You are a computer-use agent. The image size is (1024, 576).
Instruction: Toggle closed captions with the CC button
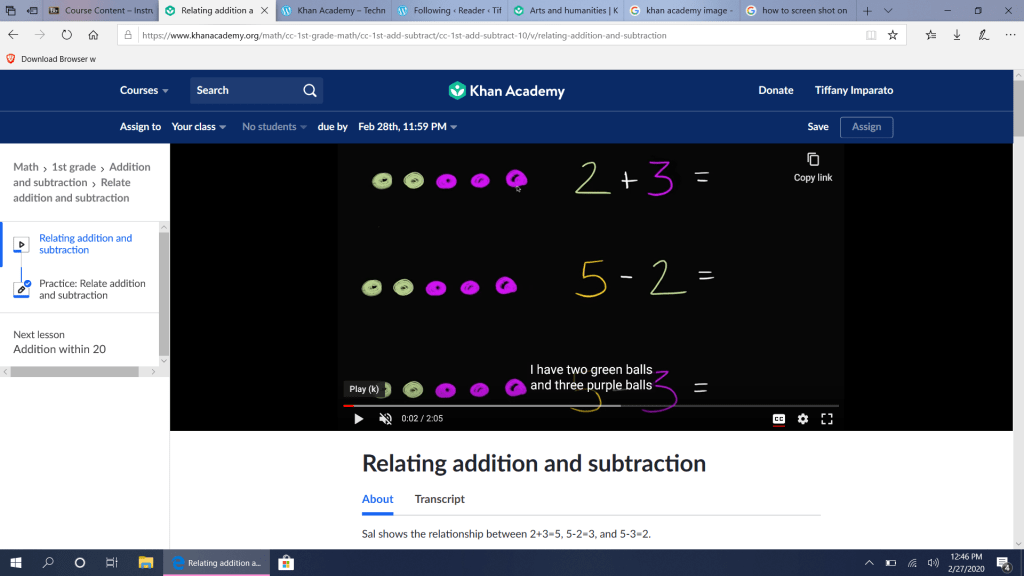[x=779, y=419]
